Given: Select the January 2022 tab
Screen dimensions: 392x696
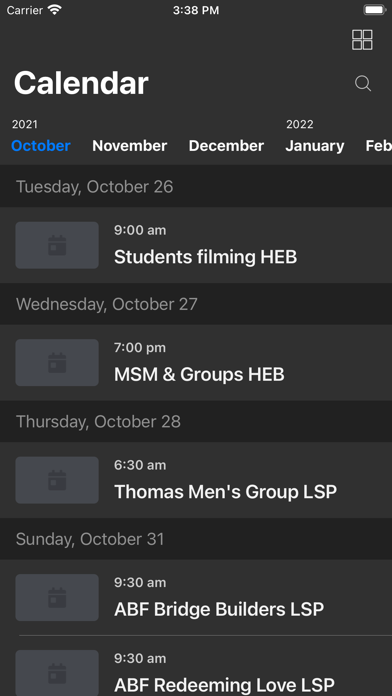Looking at the screenshot, I should (x=315, y=146).
